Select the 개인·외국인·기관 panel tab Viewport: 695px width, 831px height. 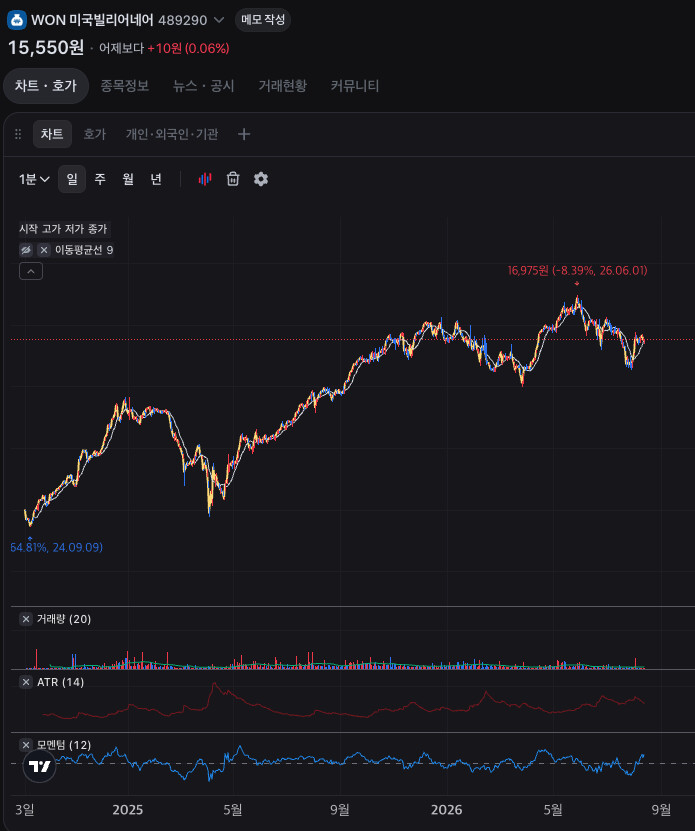[x=172, y=134]
